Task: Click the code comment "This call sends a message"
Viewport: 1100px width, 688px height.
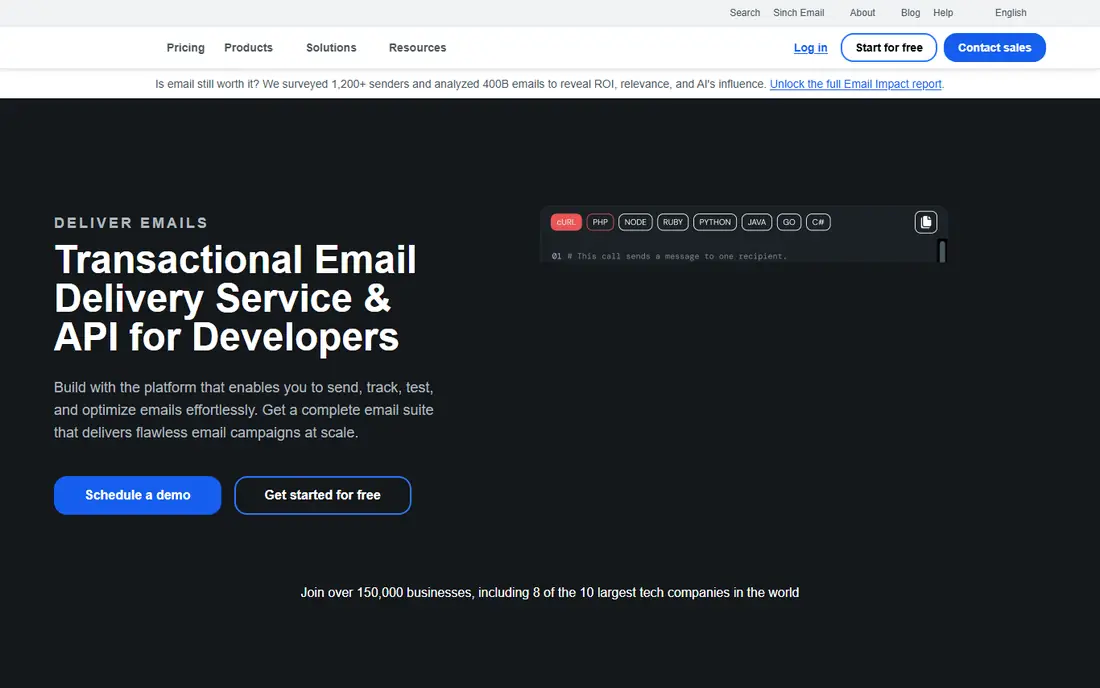Action: click(676, 256)
